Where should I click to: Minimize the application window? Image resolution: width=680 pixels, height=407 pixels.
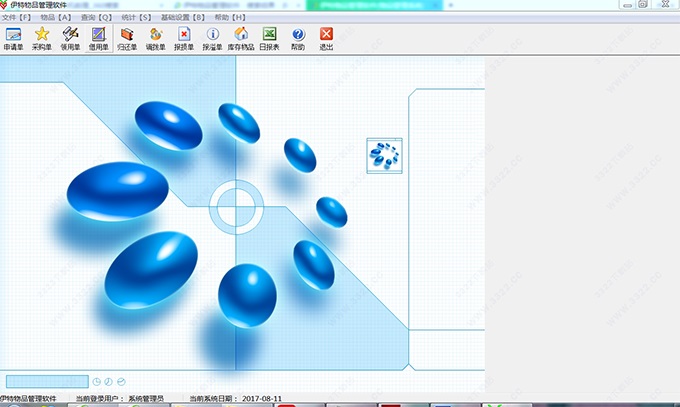tap(627, 5)
